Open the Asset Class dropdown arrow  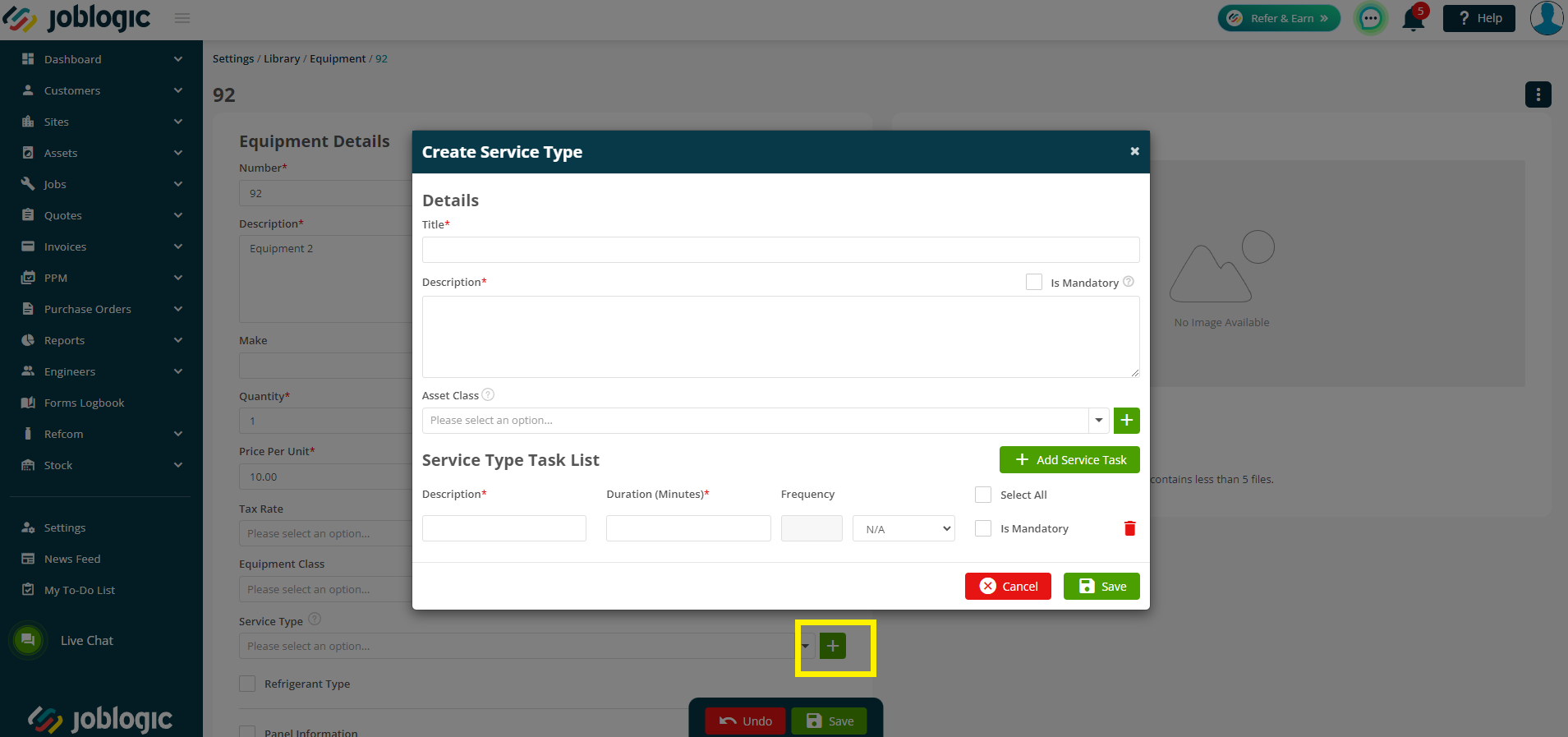tap(1098, 421)
